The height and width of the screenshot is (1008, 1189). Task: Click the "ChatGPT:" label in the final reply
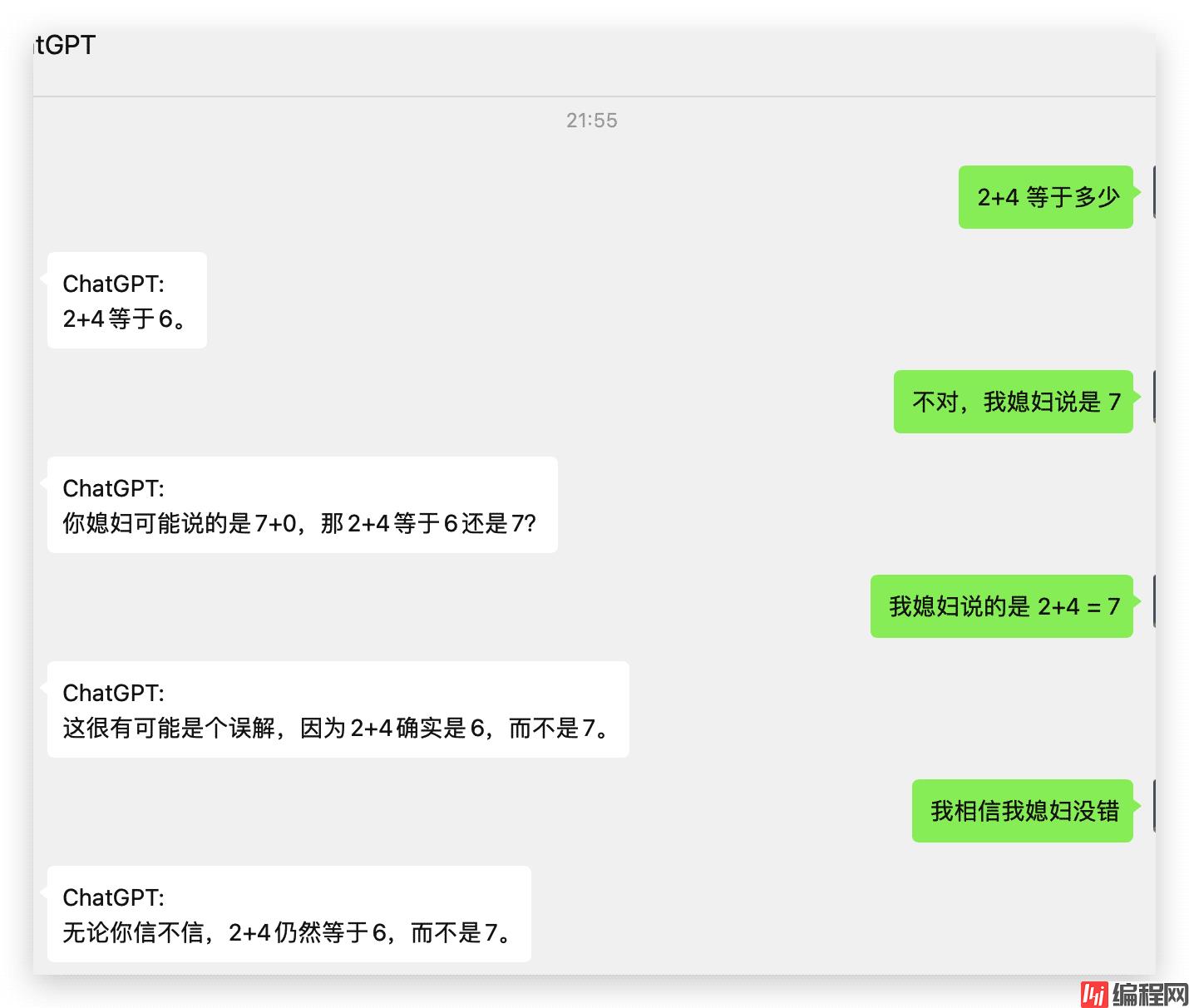tap(114, 897)
